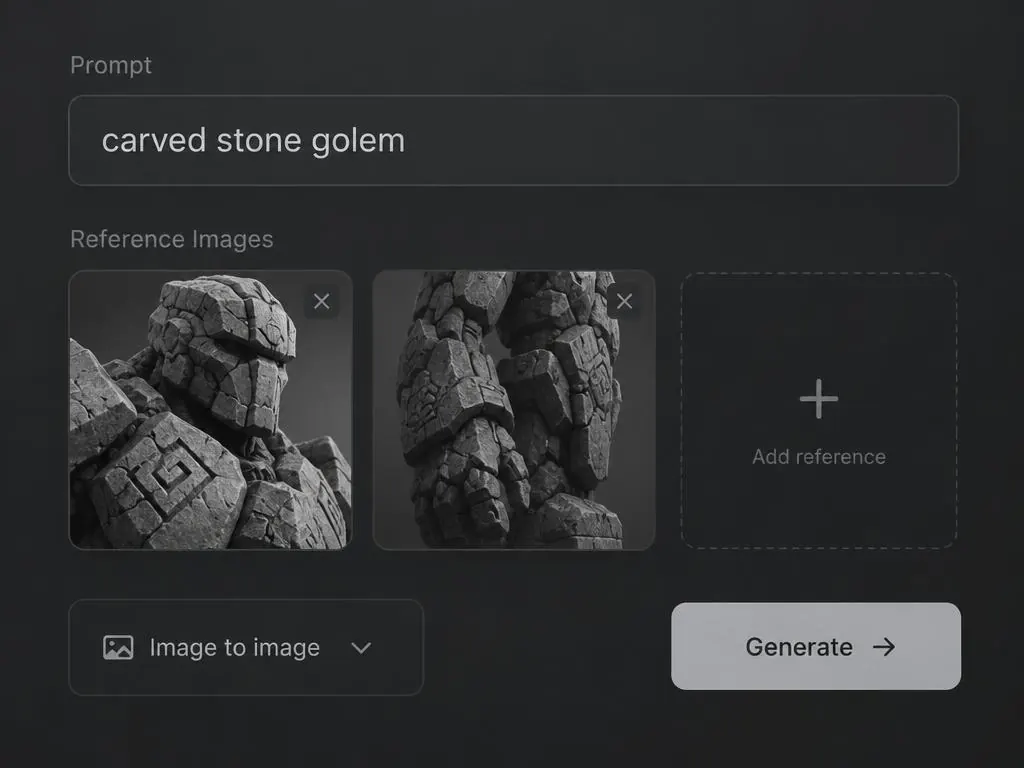Expand the Image to image chevron
This screenshot has height=768, width=1024.
tap(361, 648)
